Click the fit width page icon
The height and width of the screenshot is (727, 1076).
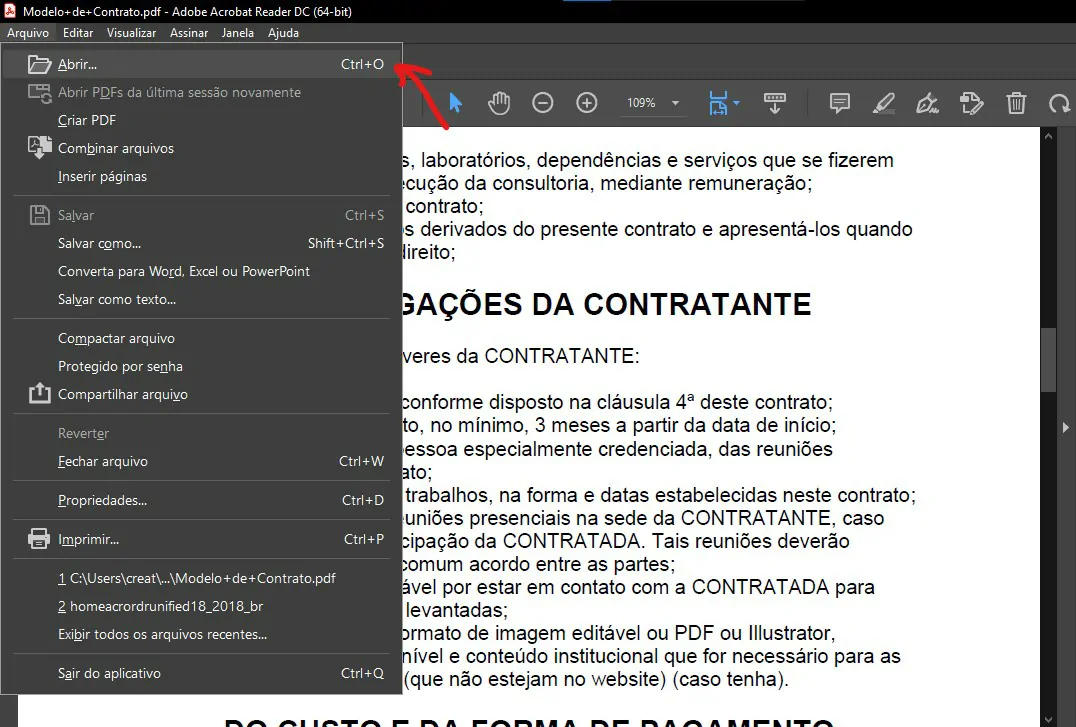(718, 103)
